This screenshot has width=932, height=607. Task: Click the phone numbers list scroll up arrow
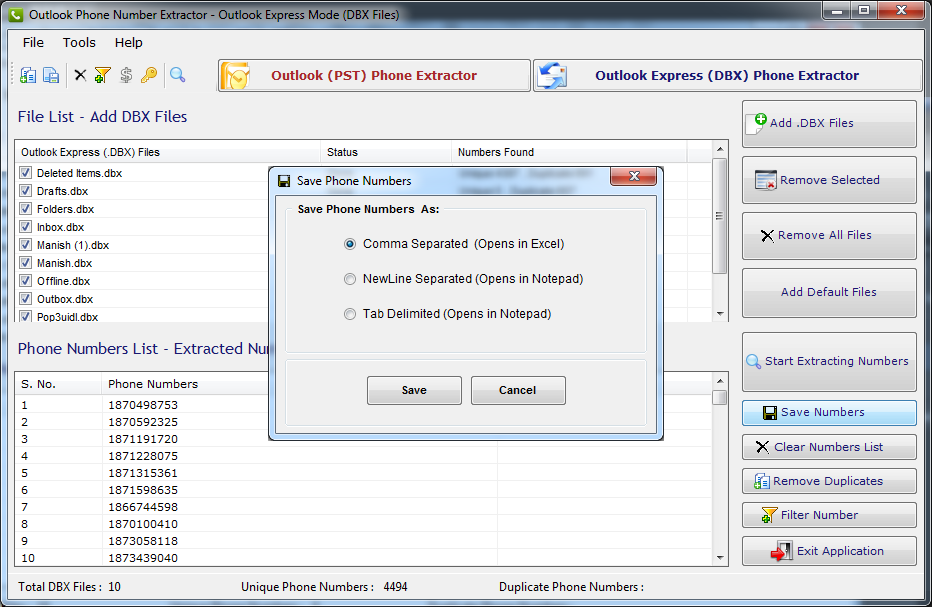click(x=720, y=380)
